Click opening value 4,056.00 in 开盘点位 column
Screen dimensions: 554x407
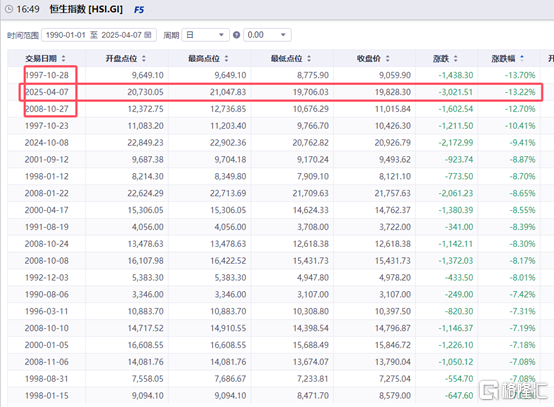(x=148, y=227)
